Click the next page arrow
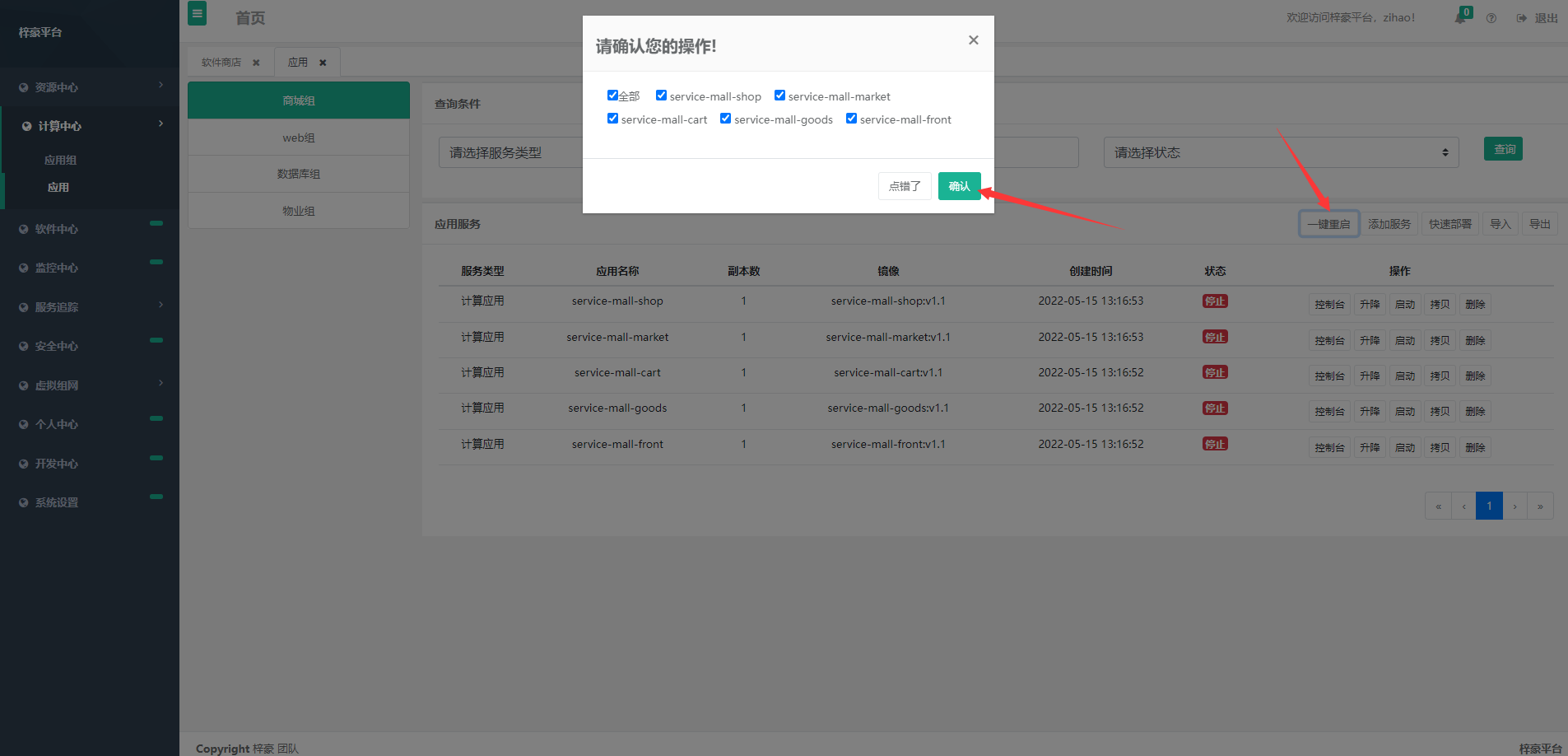The height and width of the screenshot is (756, 1568). (1514, 506)
